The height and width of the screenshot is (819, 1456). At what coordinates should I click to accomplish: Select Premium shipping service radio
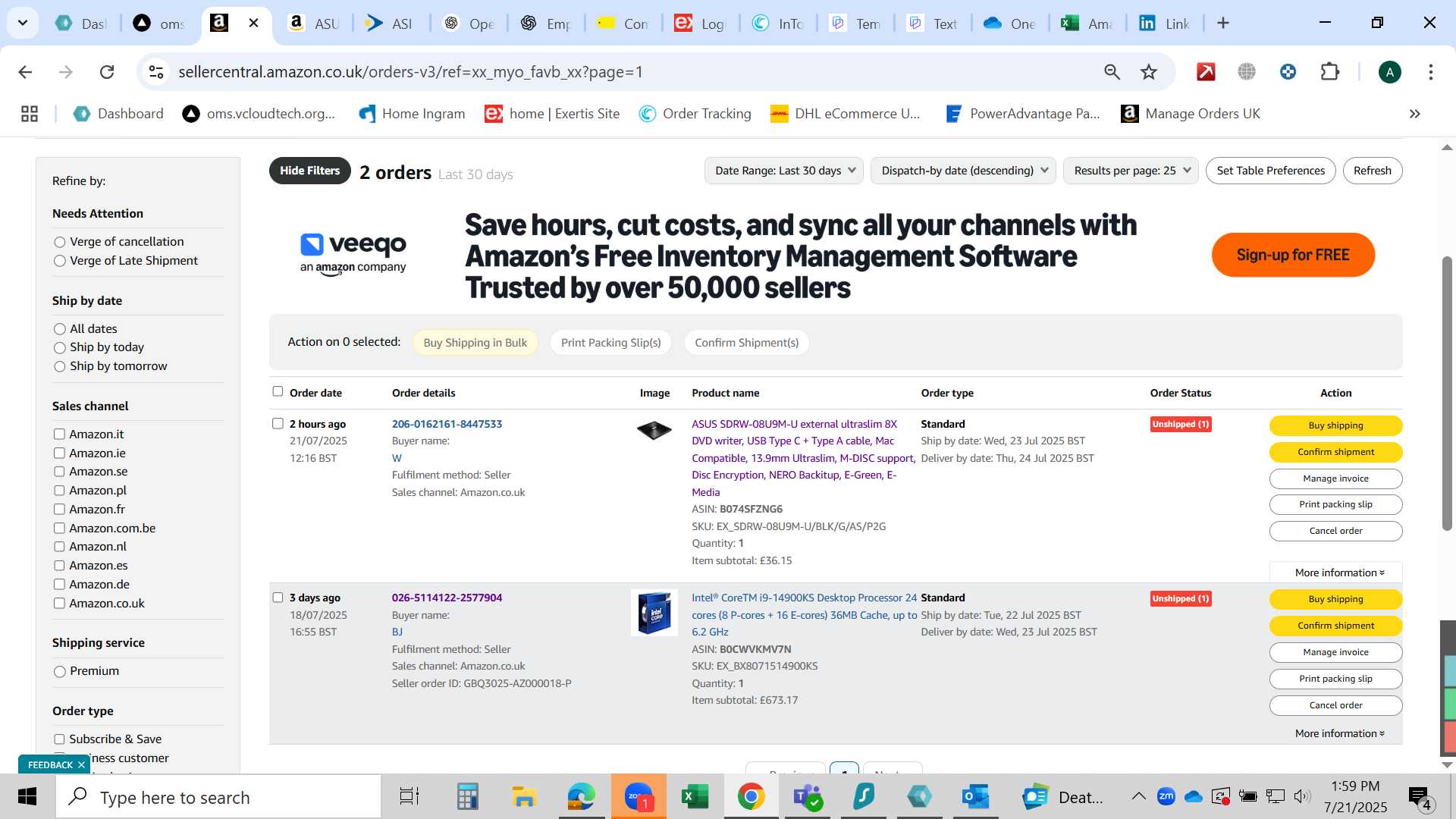coord(60,672)
